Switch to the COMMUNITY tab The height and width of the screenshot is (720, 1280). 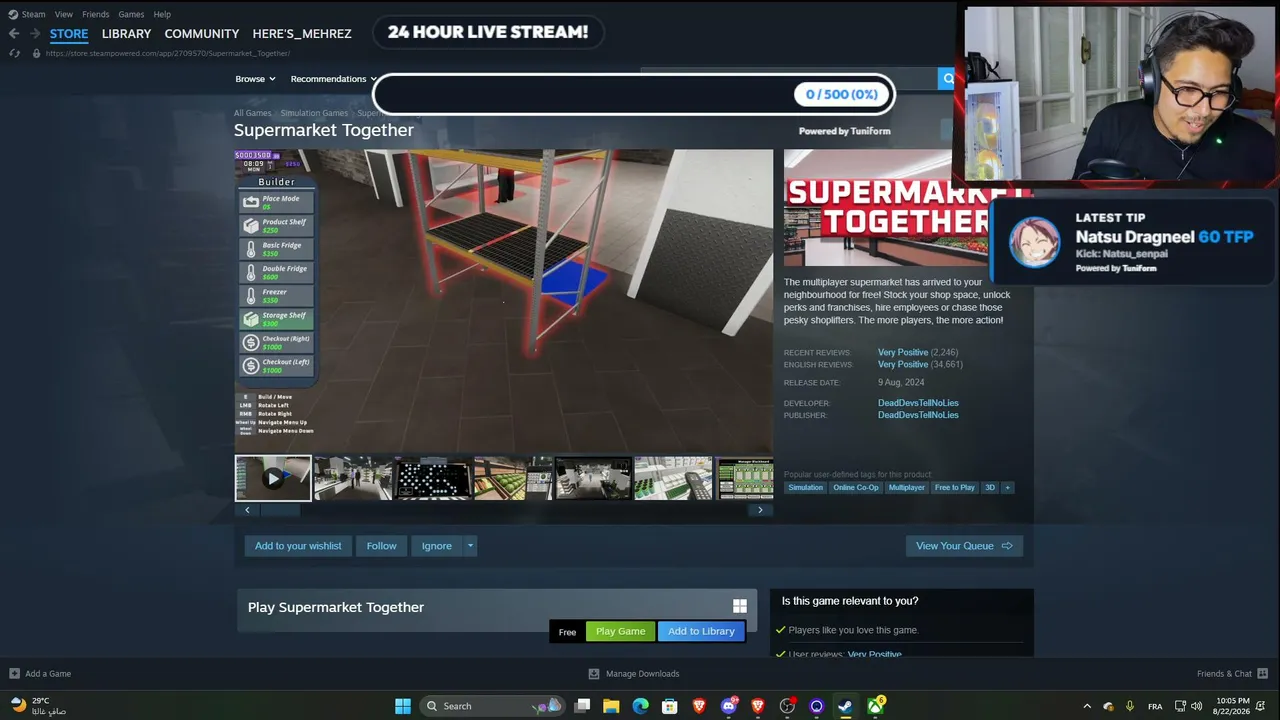point(202,34)
